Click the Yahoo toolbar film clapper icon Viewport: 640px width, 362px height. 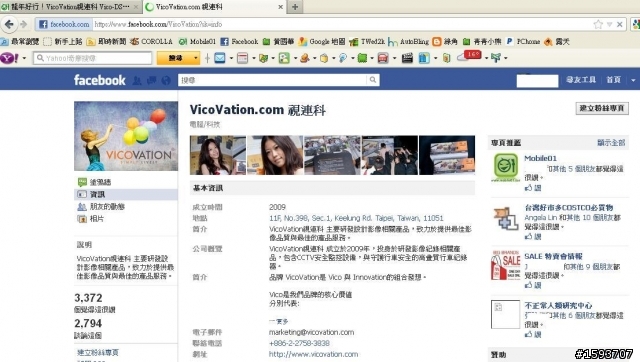click(x=407, y=58)
